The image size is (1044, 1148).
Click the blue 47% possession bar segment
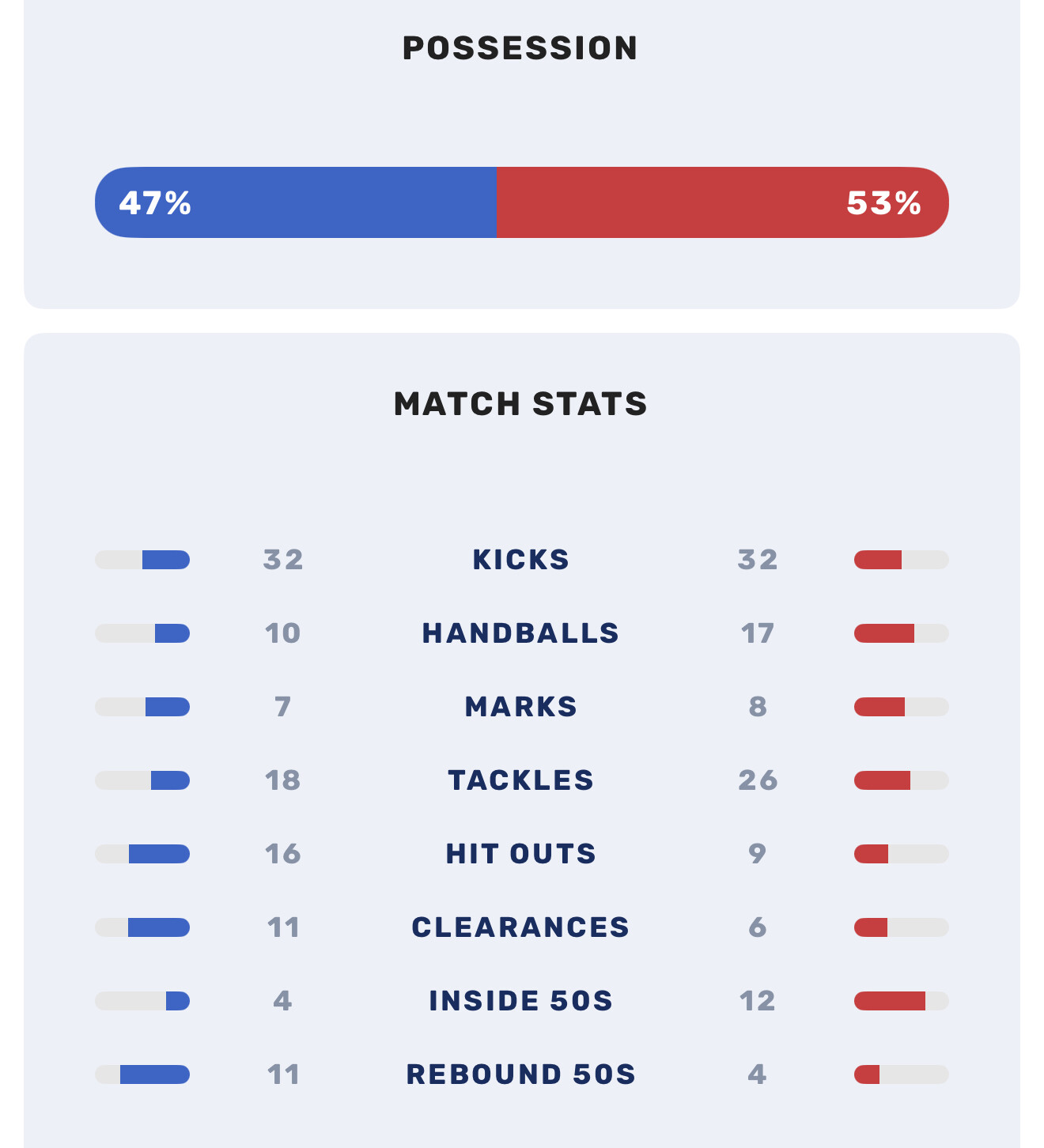click(x=295, y=202)
